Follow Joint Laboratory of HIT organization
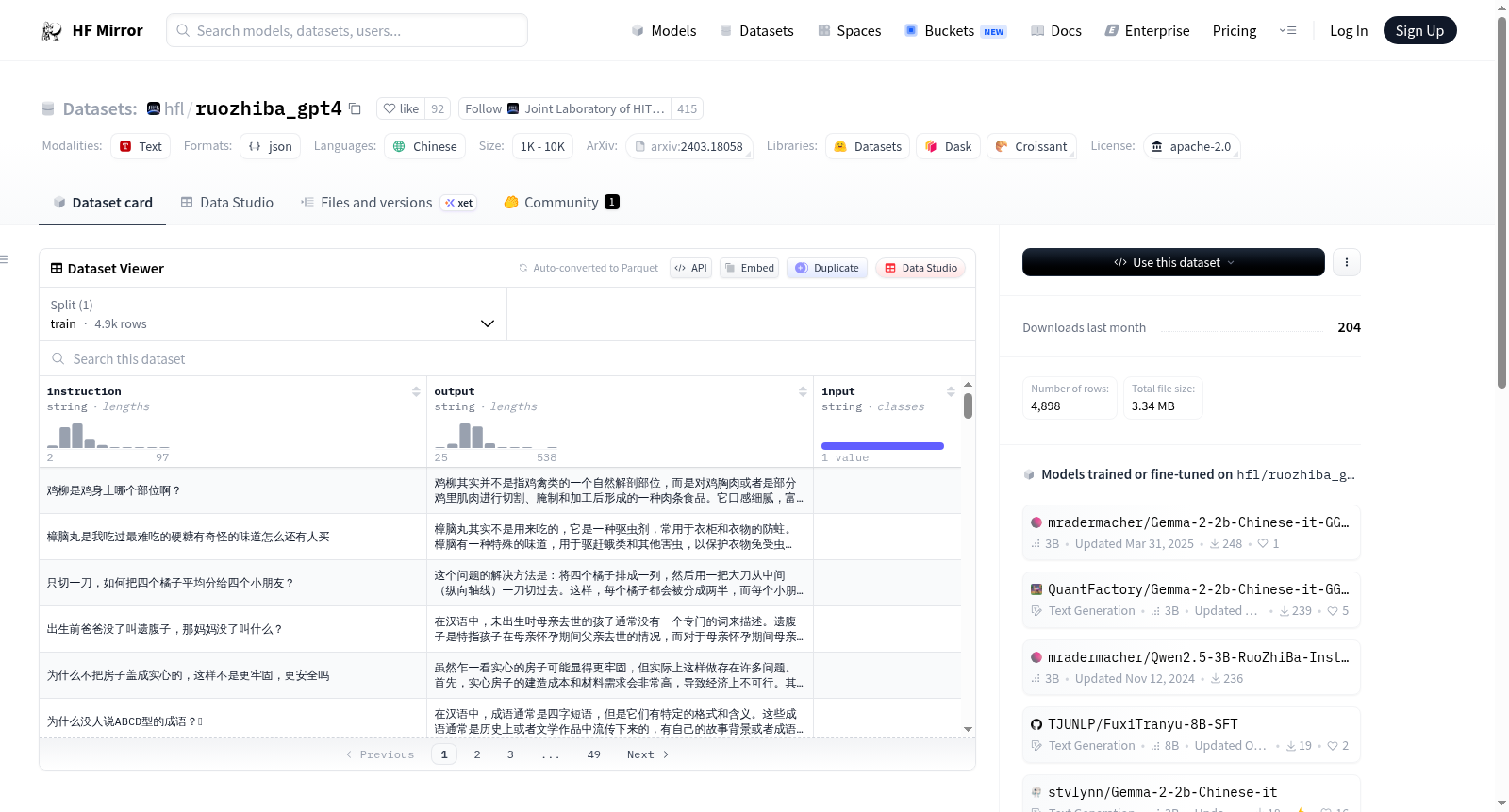The width and height of the screenshot is (1509, 812). tap(564, 108)
